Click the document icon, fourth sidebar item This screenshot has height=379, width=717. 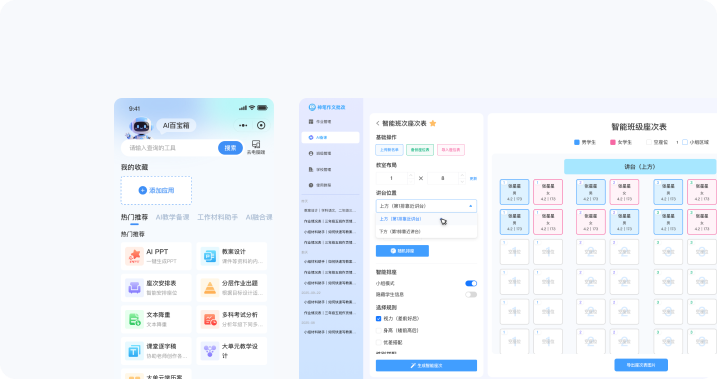pyautogui.click(x=311, y=169)
